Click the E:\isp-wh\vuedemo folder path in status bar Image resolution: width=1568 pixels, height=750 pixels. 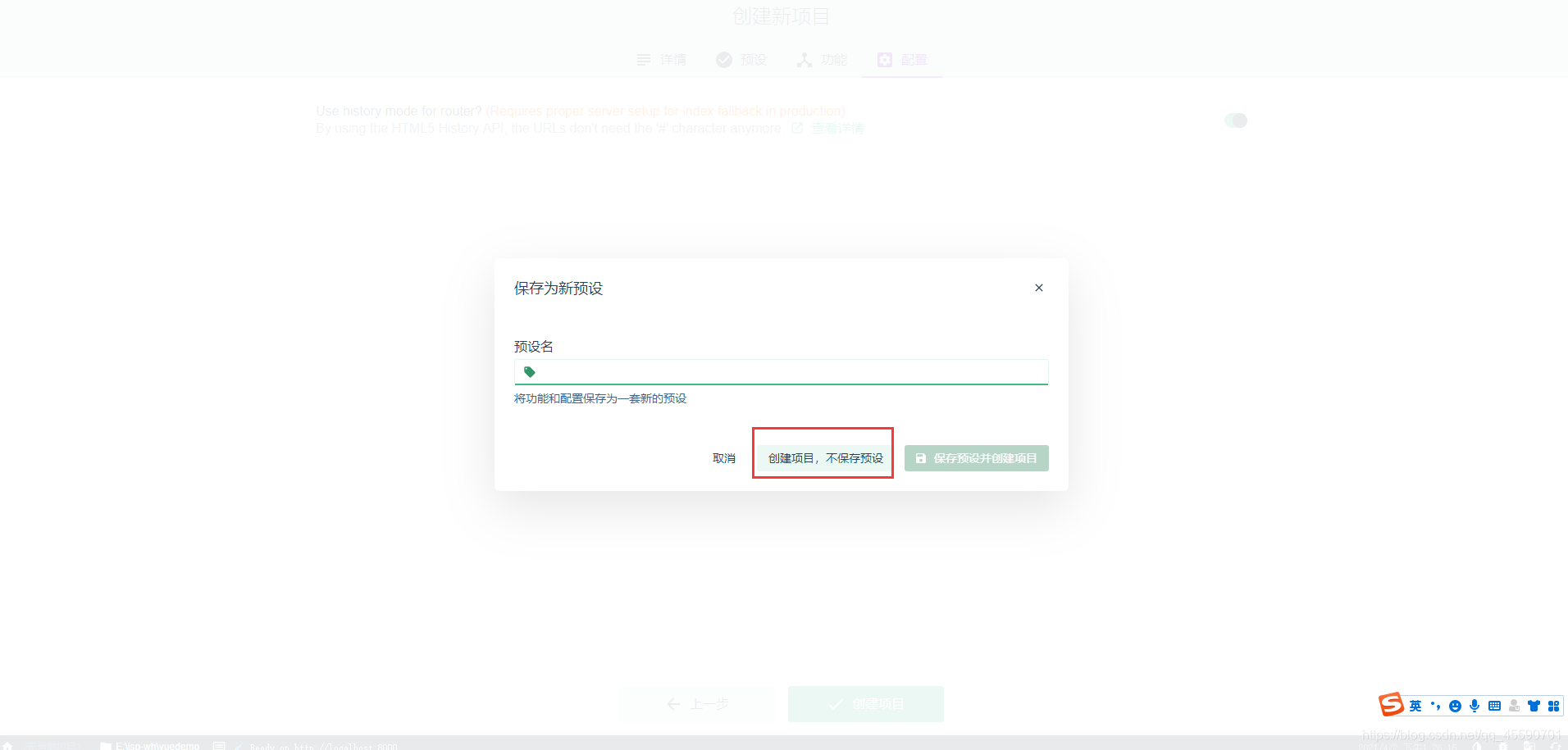pos(150,746)
